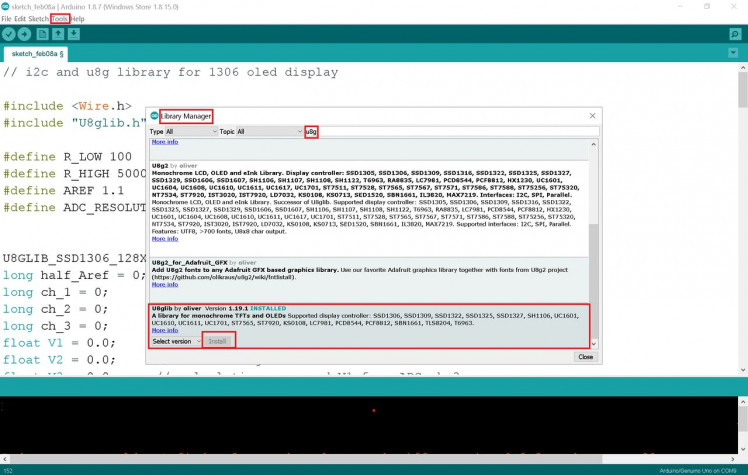Click the Library Manager list scrollbar thumb
The image size is (748, 475).
tap(593, 281)
